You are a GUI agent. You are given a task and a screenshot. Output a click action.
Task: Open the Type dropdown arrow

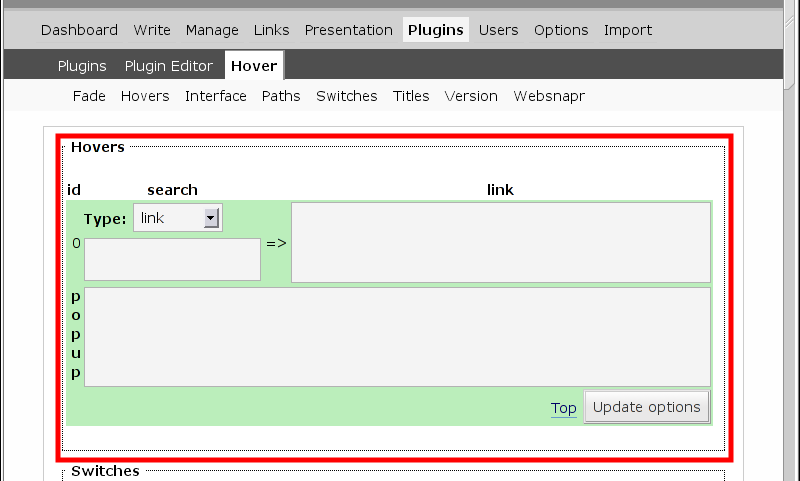tap(211, 218)
